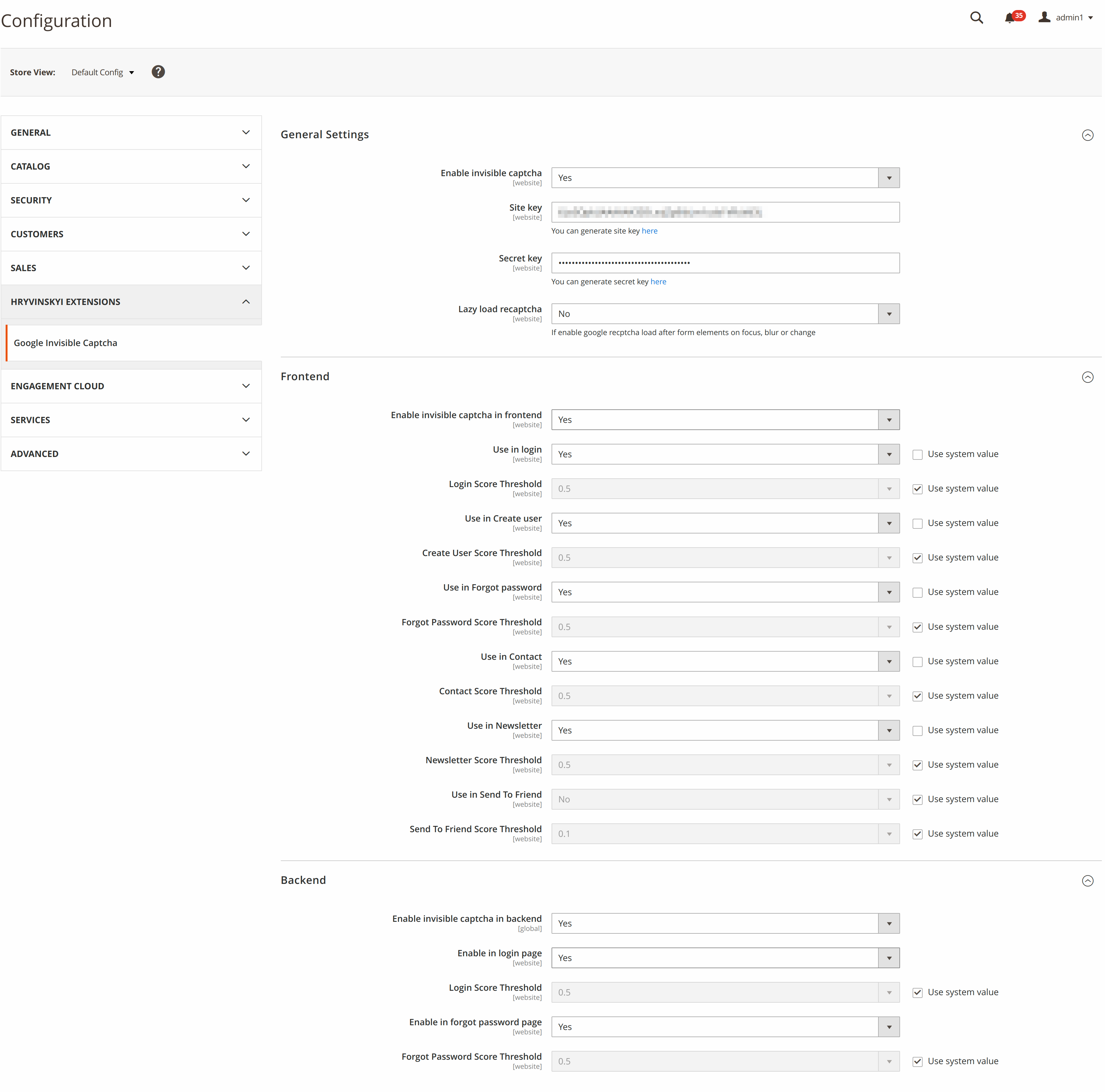Collapse the Frontend section circle icon
1105x1092 pixels.
pos(1087,377)
